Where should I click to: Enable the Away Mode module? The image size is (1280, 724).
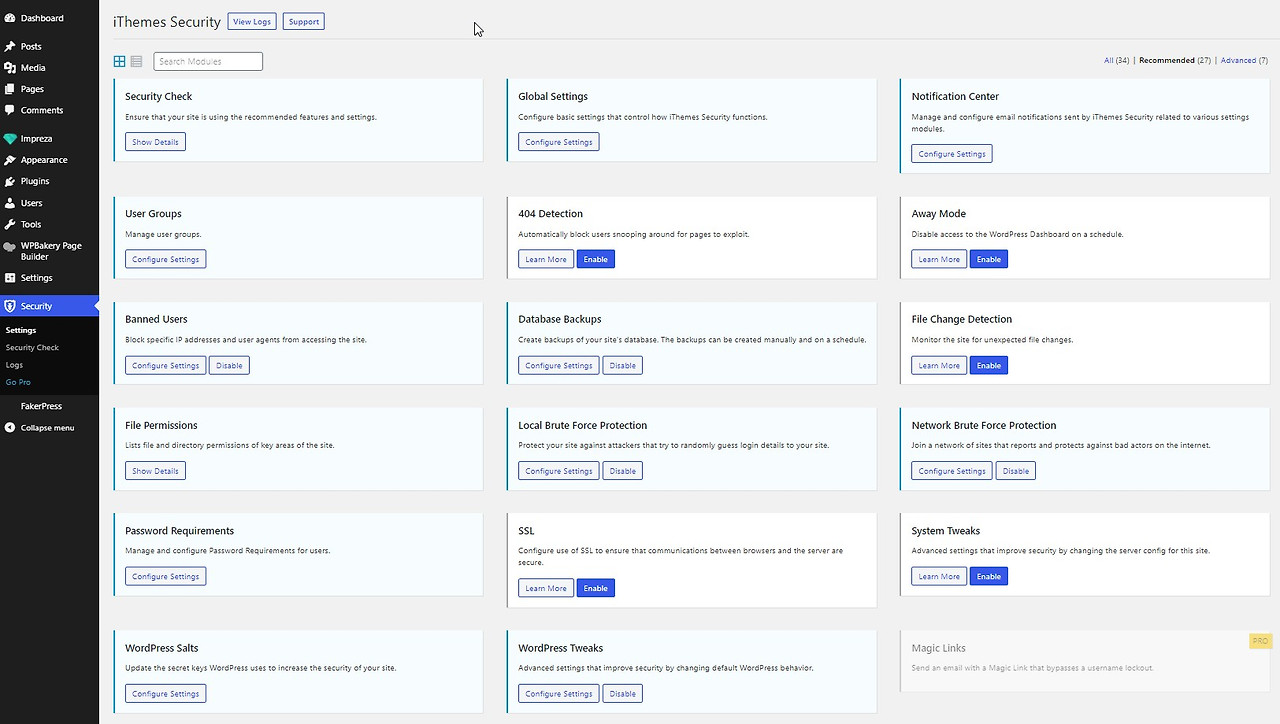(x=989, y=259)
